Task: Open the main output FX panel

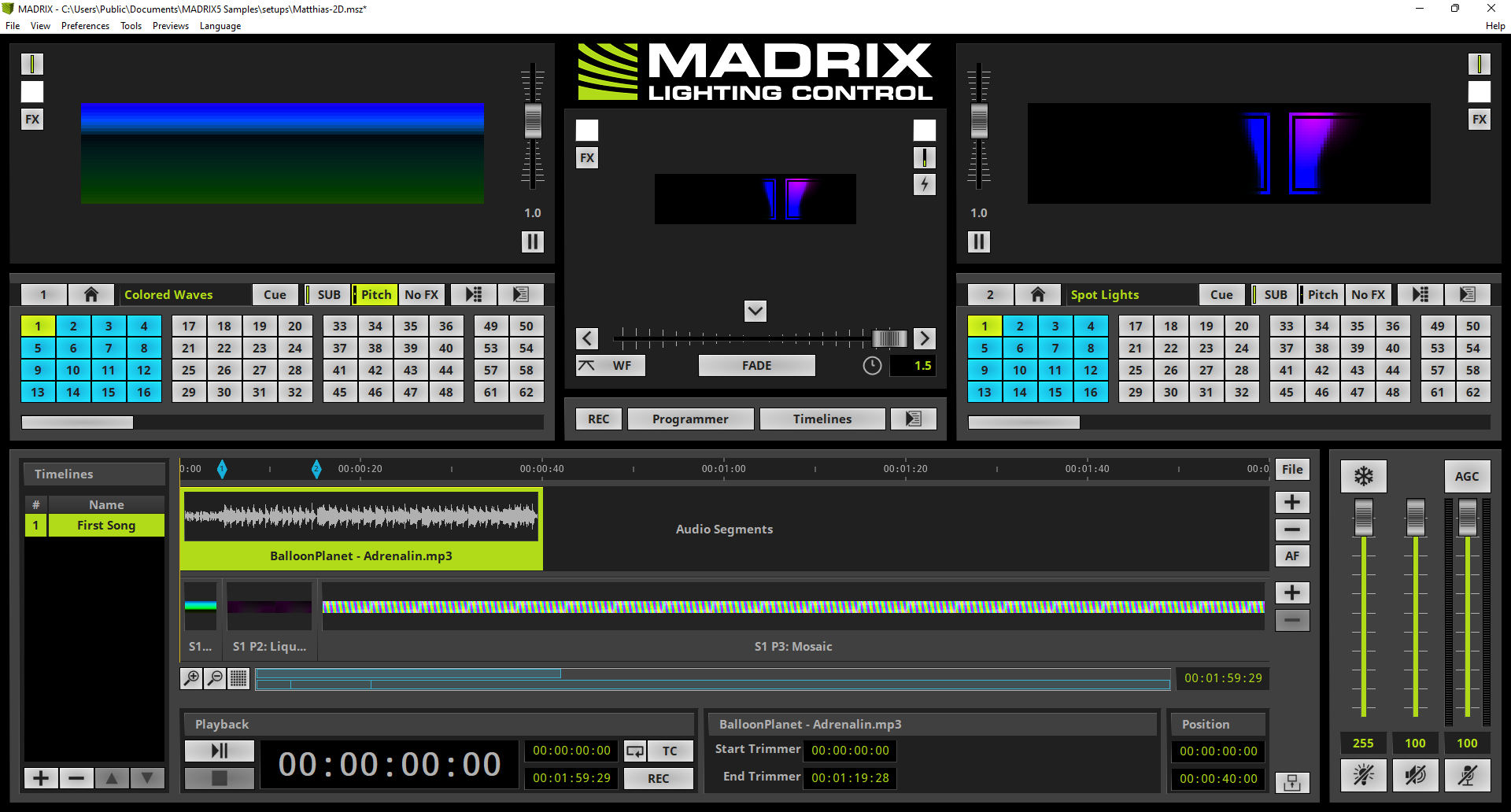Action: tap(587, 158)
